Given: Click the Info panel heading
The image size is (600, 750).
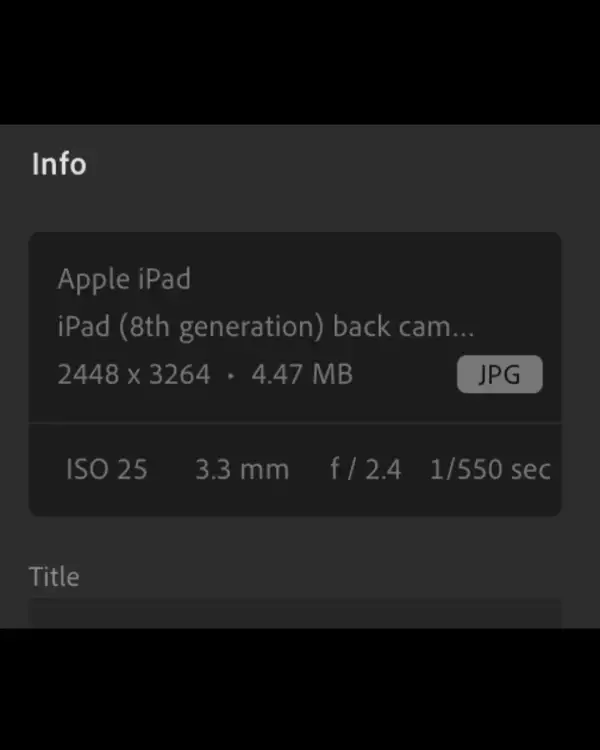Looking at the screenshot, I should tap(59, 164).
